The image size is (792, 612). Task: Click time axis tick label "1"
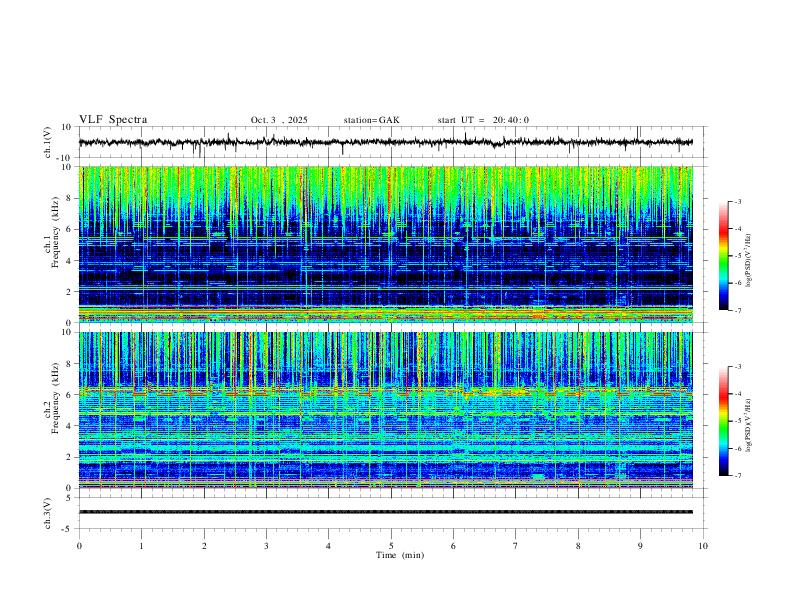pyautogui.click(x=141, y=546)
